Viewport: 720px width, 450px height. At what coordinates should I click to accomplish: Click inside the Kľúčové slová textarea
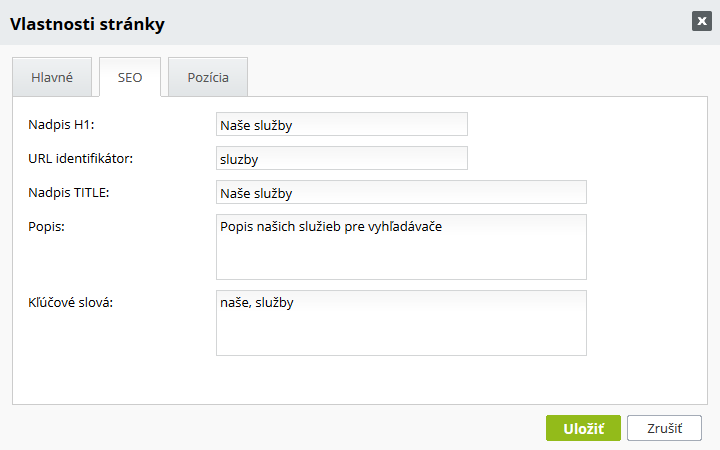(400, 332)
